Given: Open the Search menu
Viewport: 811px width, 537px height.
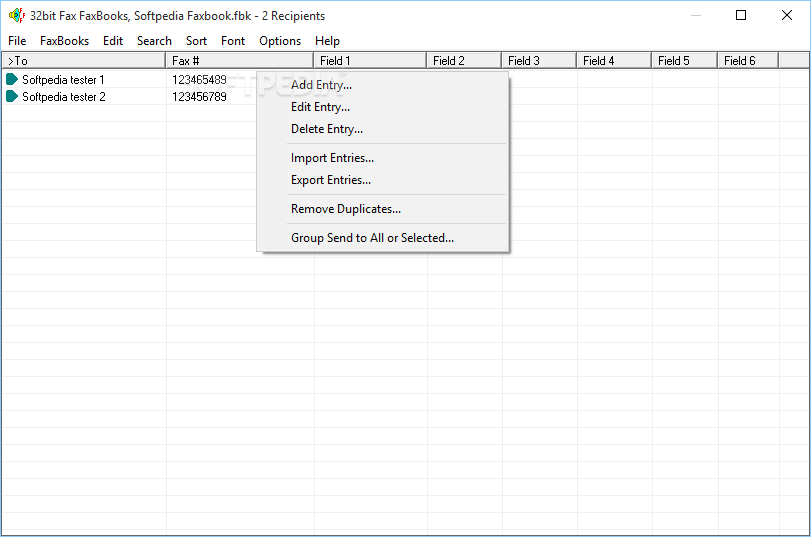Looking at the screenshot, I should 154,41.
